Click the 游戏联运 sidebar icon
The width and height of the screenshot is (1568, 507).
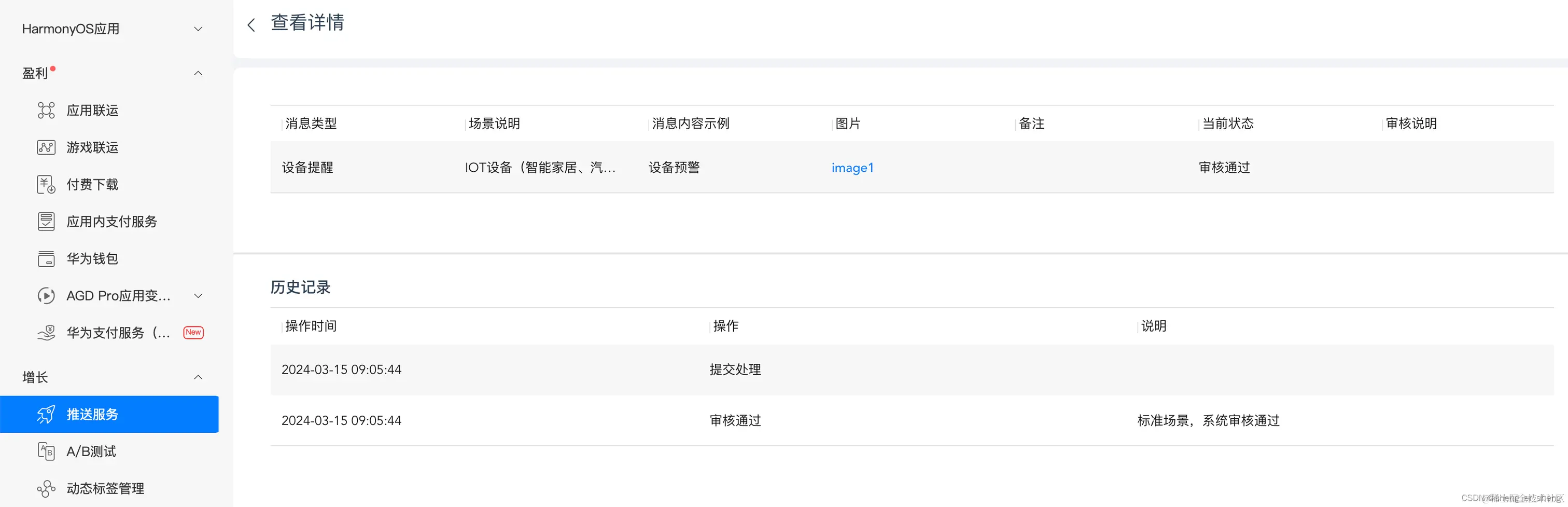46,147
